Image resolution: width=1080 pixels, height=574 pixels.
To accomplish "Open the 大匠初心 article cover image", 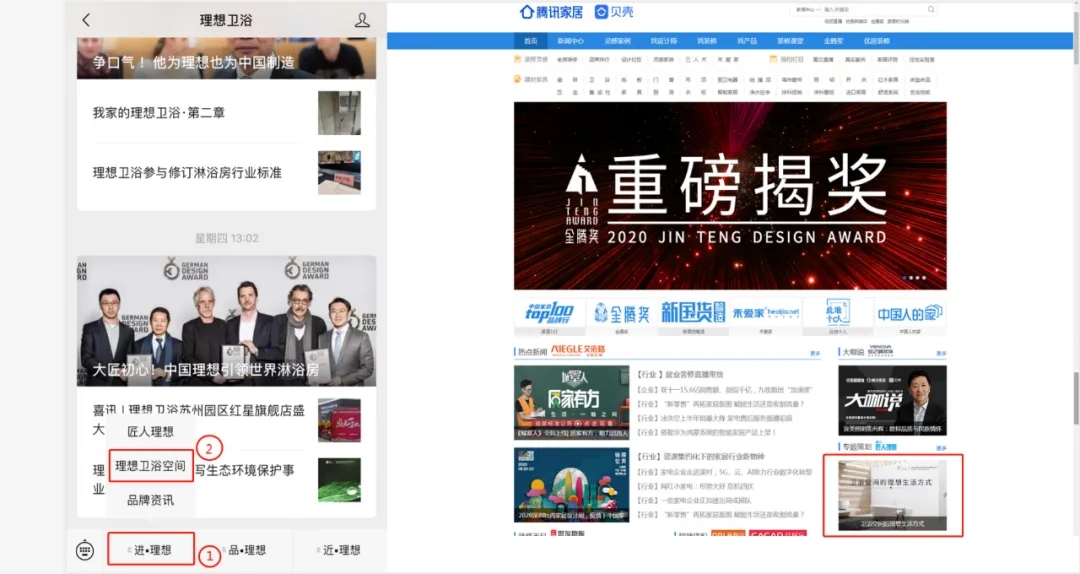I will coord(227,321).
